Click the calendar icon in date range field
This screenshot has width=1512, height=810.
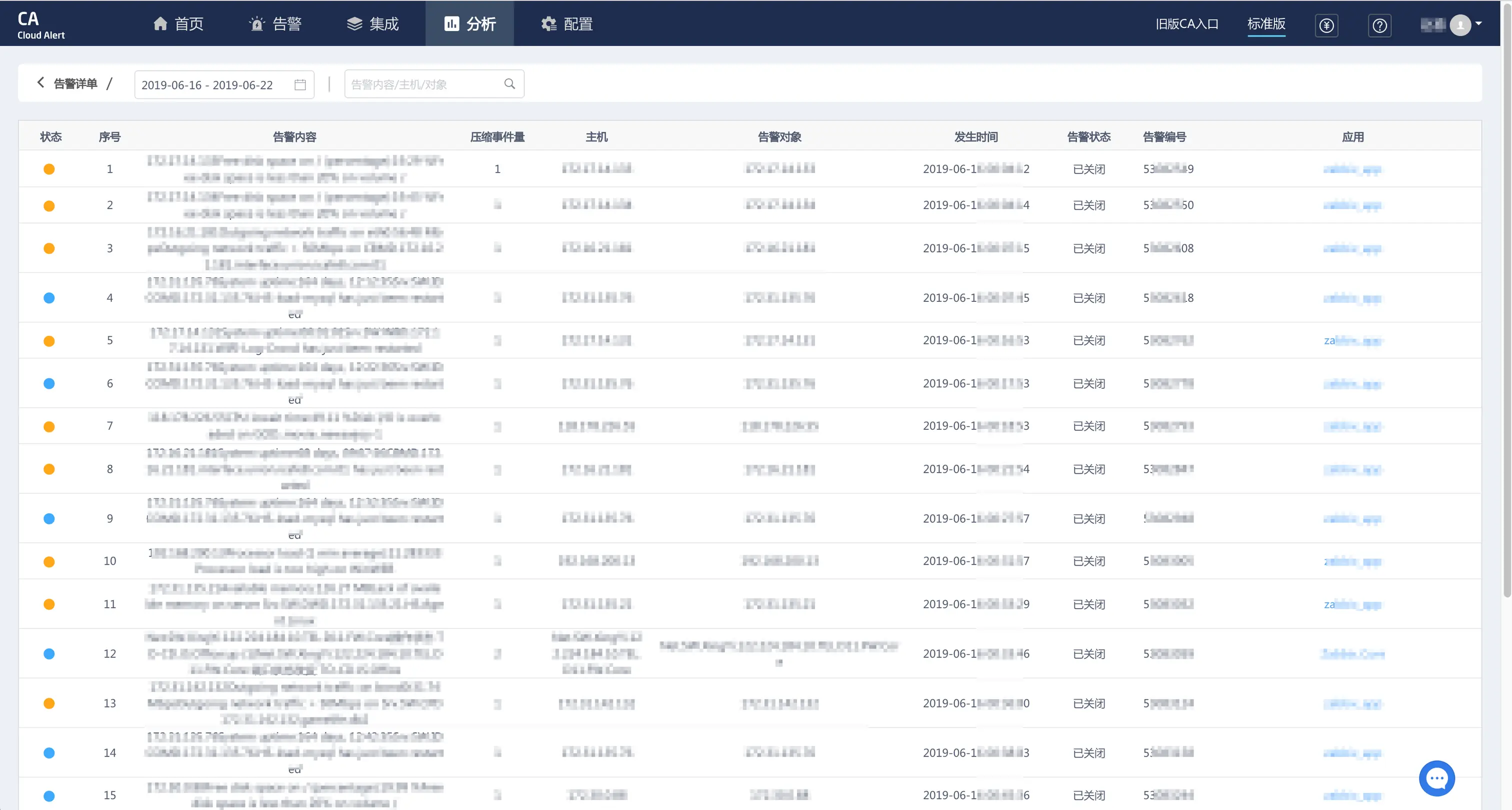click(300, 84)
